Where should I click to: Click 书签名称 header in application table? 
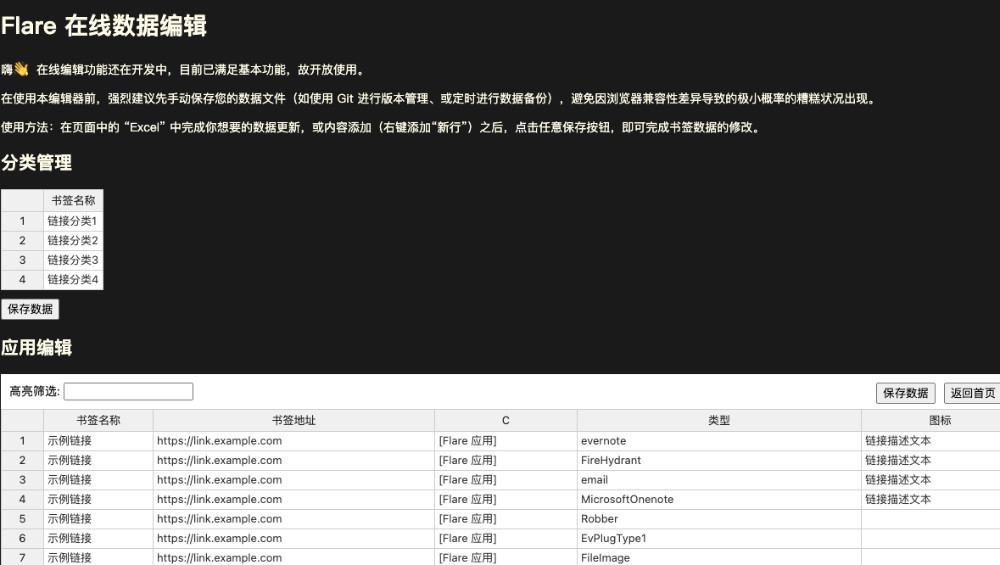coord(98,420)
